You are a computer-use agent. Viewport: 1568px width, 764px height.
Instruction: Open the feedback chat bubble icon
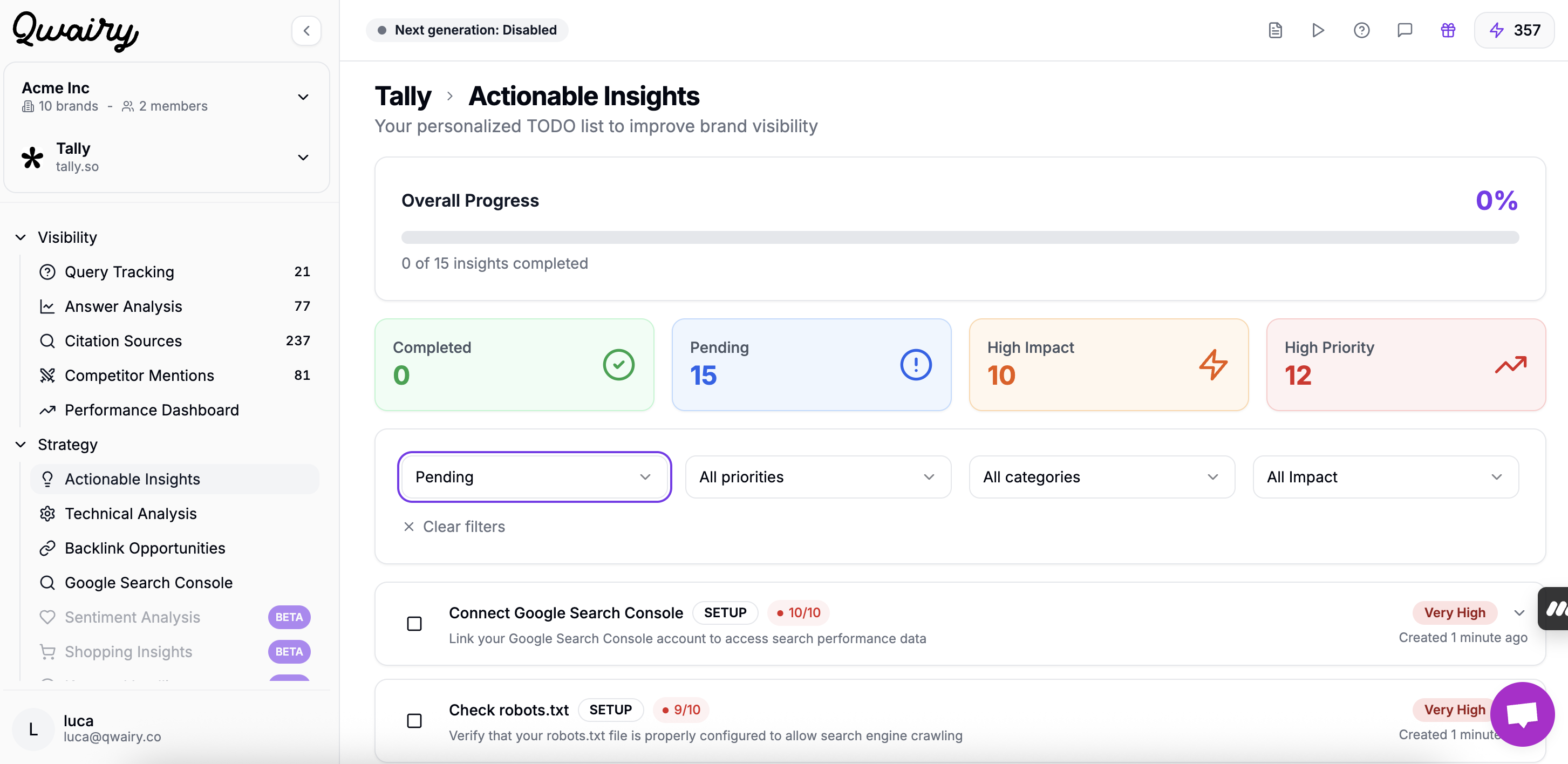click(x=1405, y=30)
